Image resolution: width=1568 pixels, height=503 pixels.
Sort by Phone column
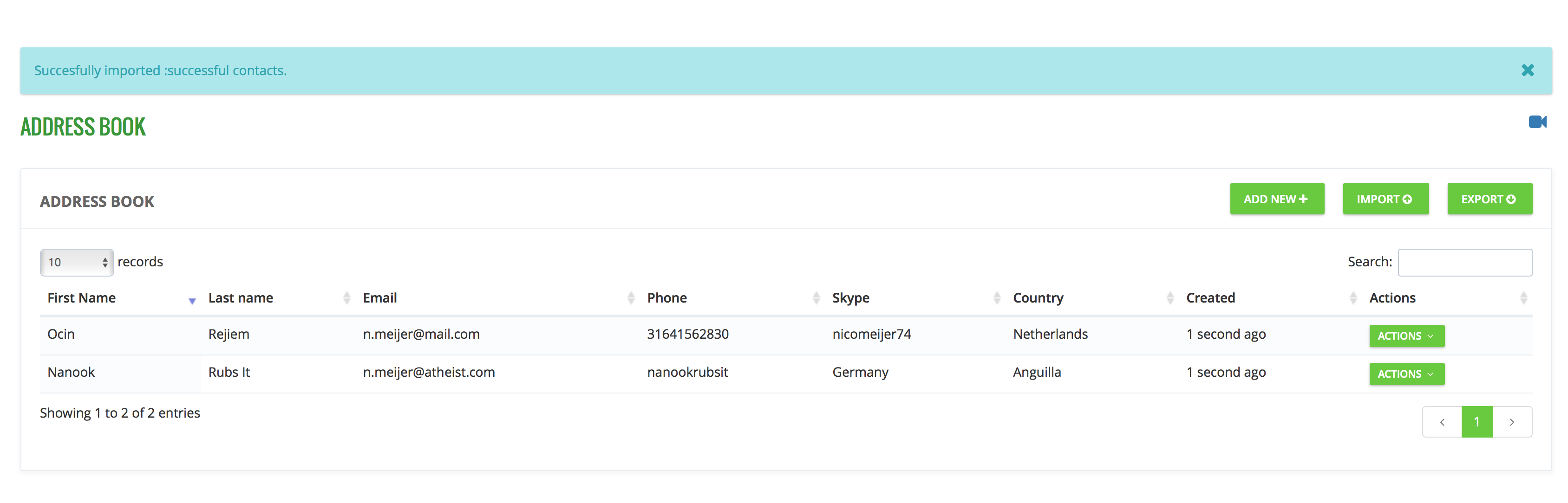point(732,298)
